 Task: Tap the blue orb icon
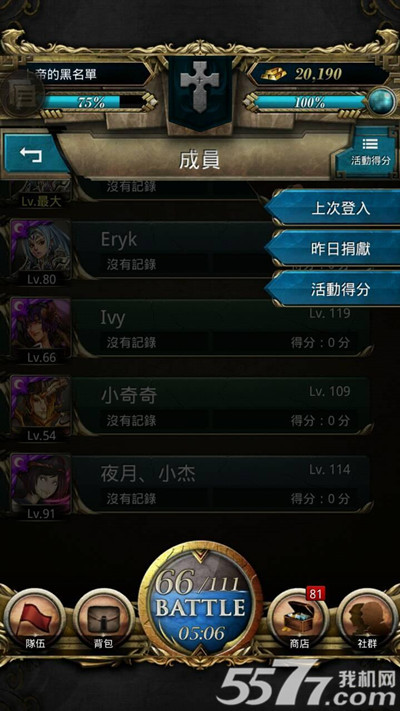tap(381, 102)
